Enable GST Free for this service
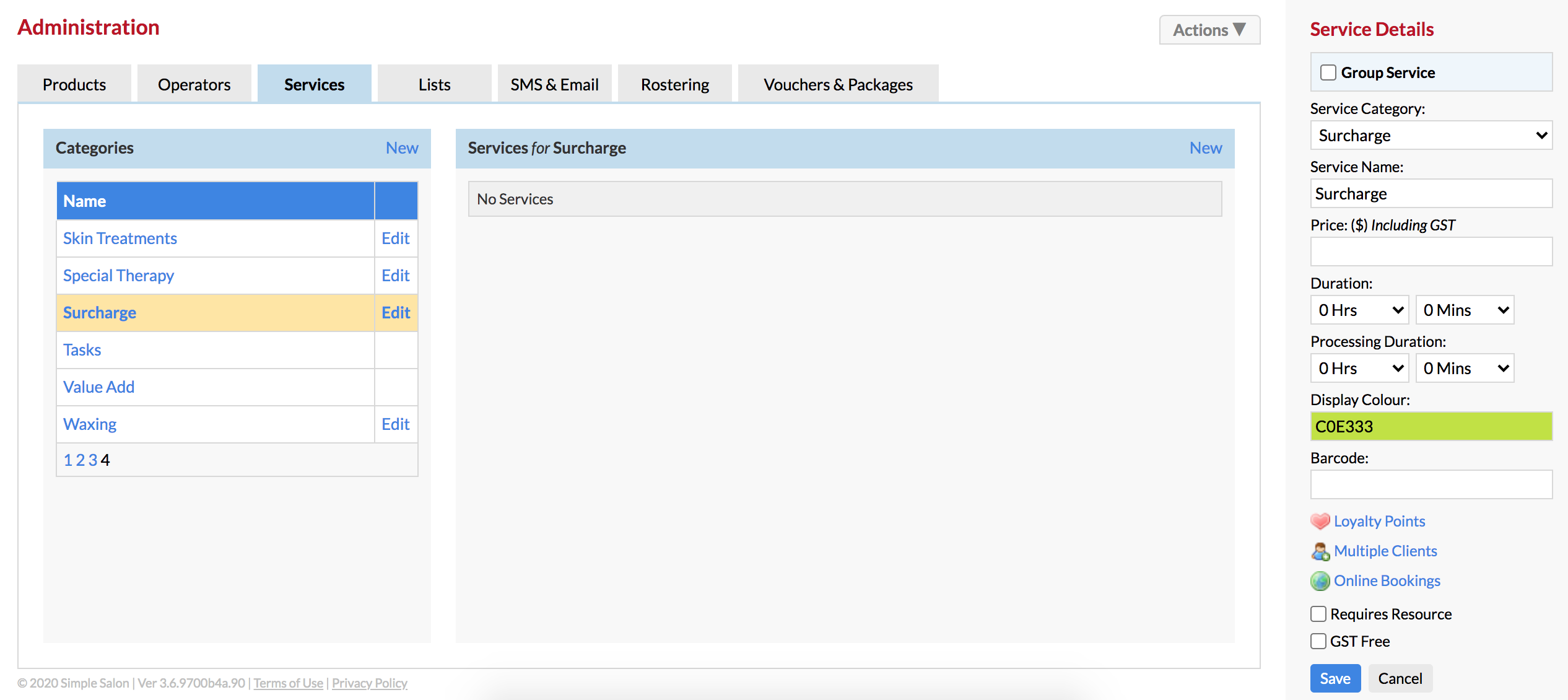The height and width of the screenshot is (700, 1568). click(x=1318, y=641)
